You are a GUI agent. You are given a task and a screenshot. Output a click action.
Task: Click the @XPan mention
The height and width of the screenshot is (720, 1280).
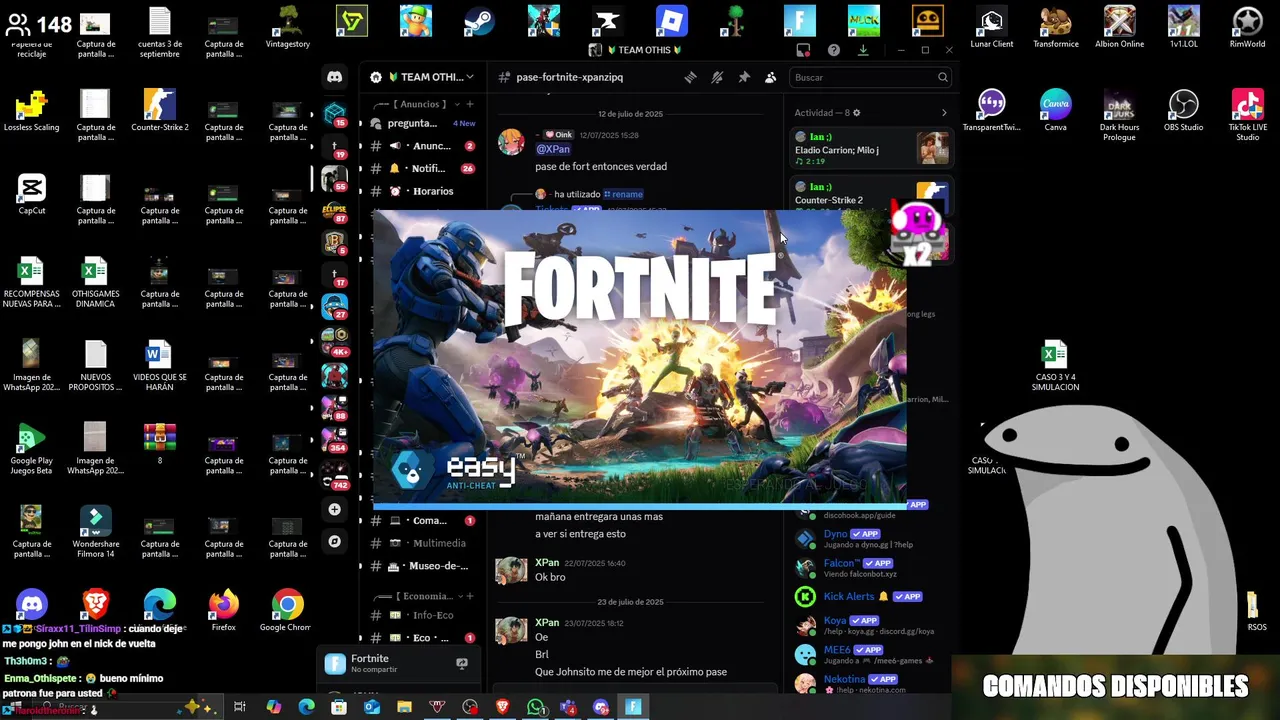[x=553, y=149]
